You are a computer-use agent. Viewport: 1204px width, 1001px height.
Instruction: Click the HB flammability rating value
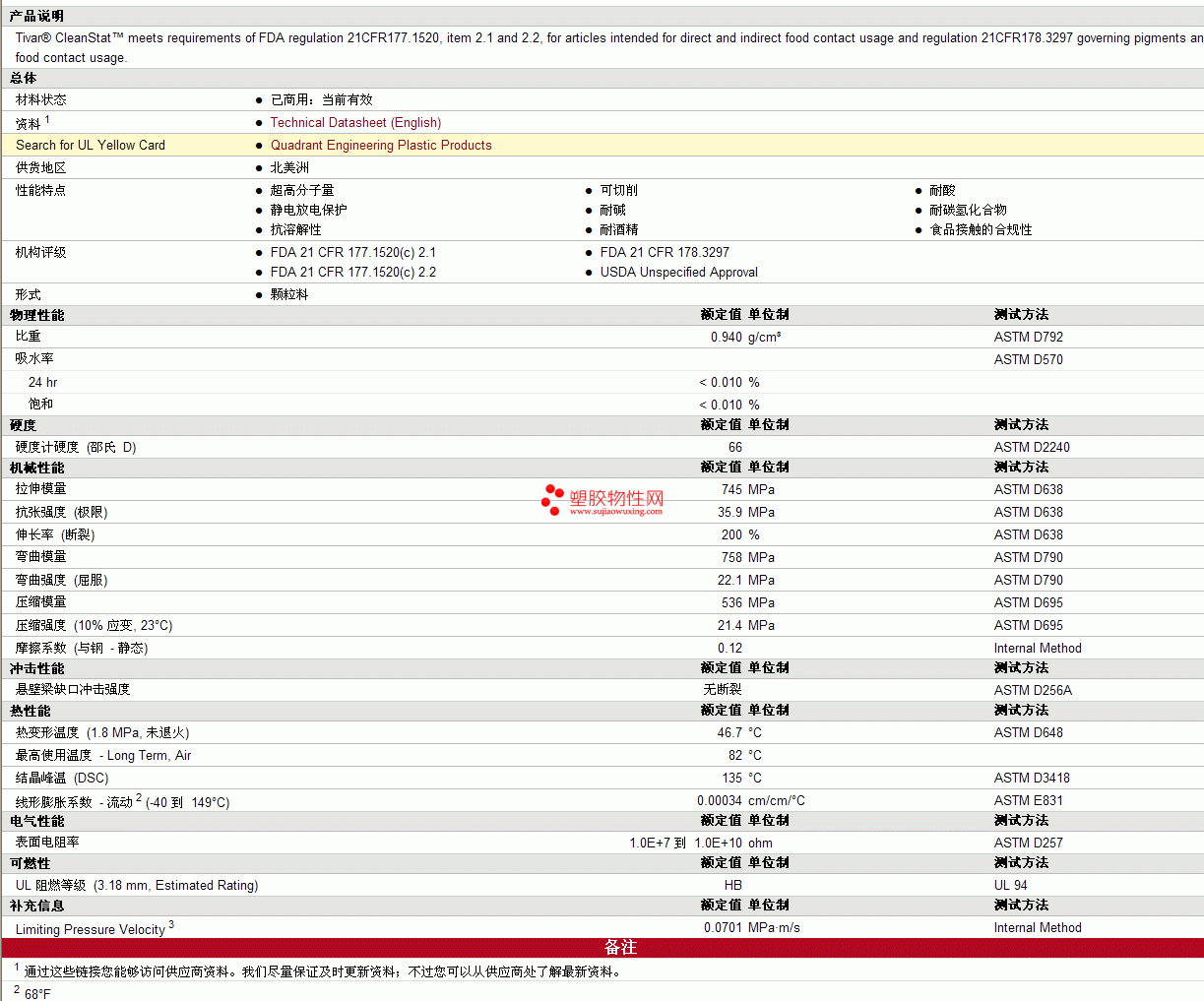733,885
